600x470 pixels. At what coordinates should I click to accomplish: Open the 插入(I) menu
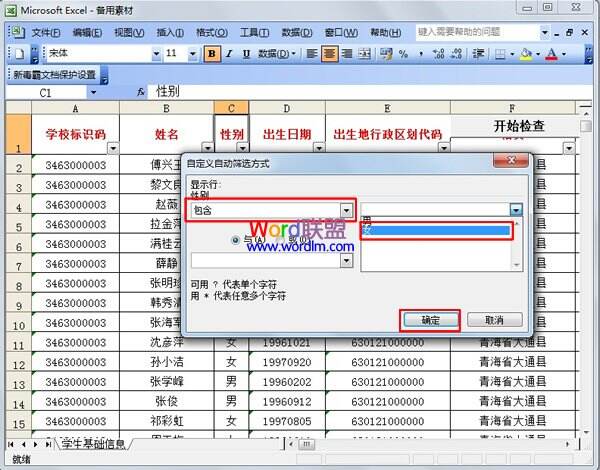(170, 33)
